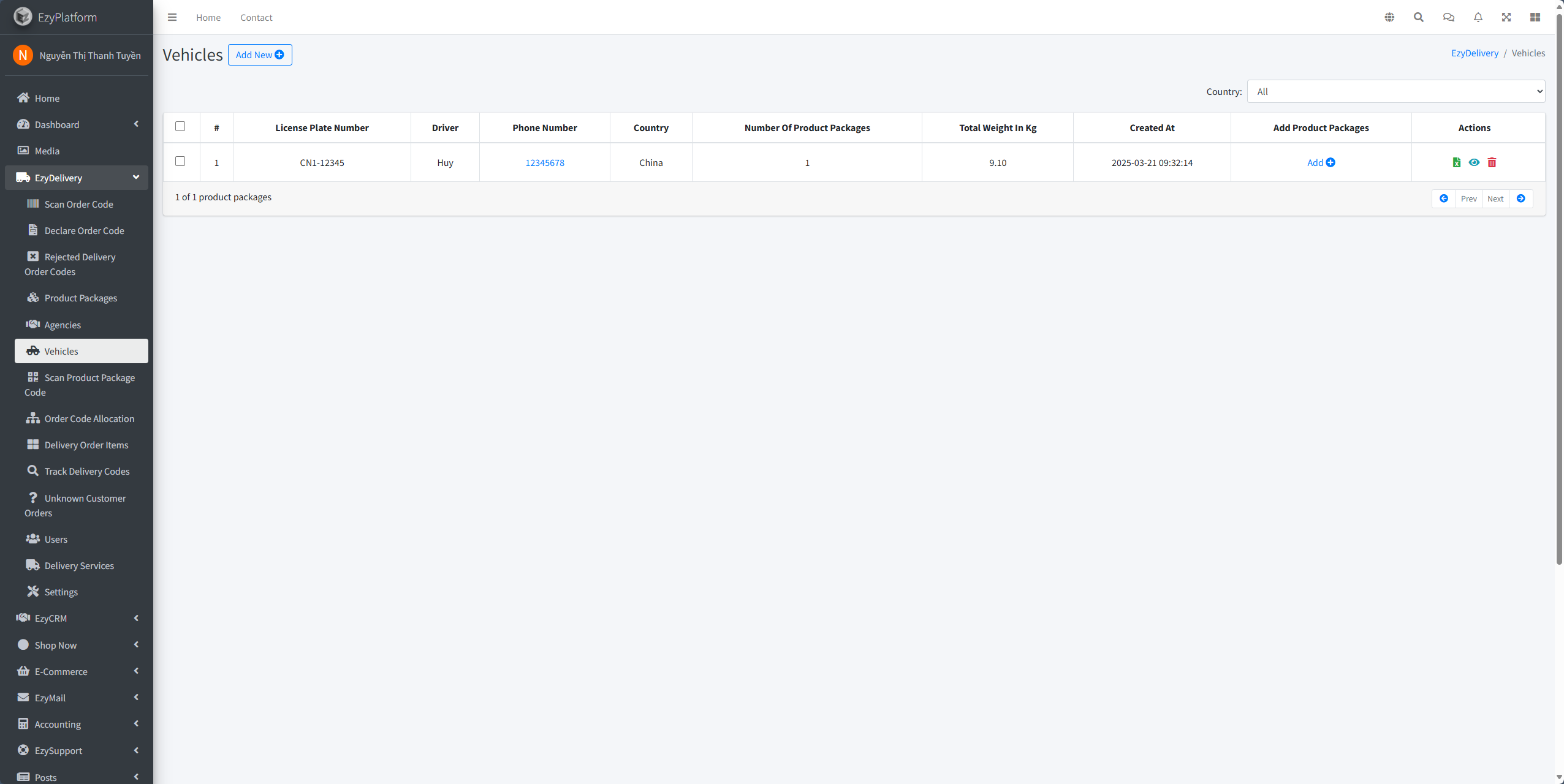Open EzyDelivery Settings
The image size is (1564, 784).
coord(82,592)
